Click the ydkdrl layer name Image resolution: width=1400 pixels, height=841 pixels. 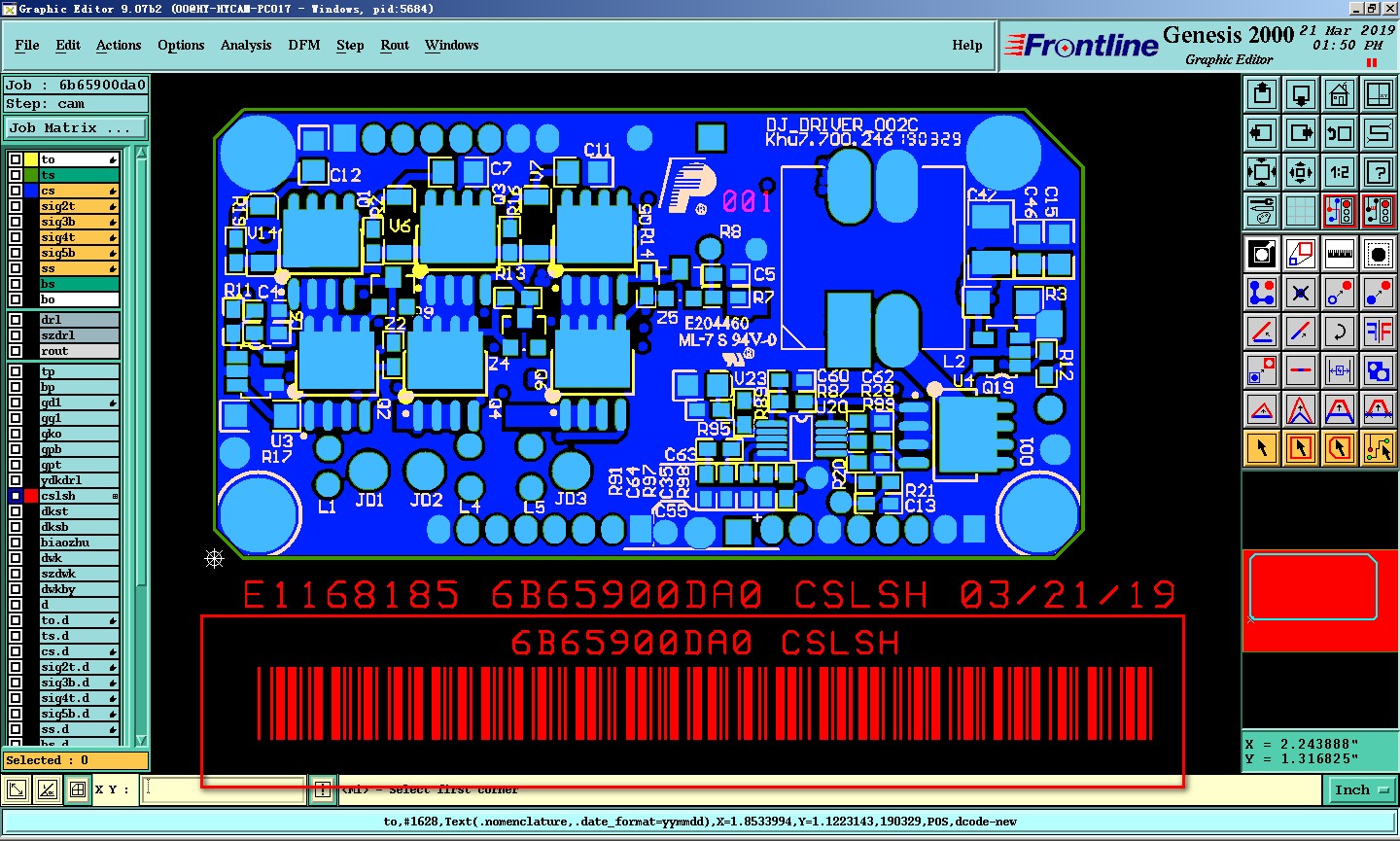(79, 480)
